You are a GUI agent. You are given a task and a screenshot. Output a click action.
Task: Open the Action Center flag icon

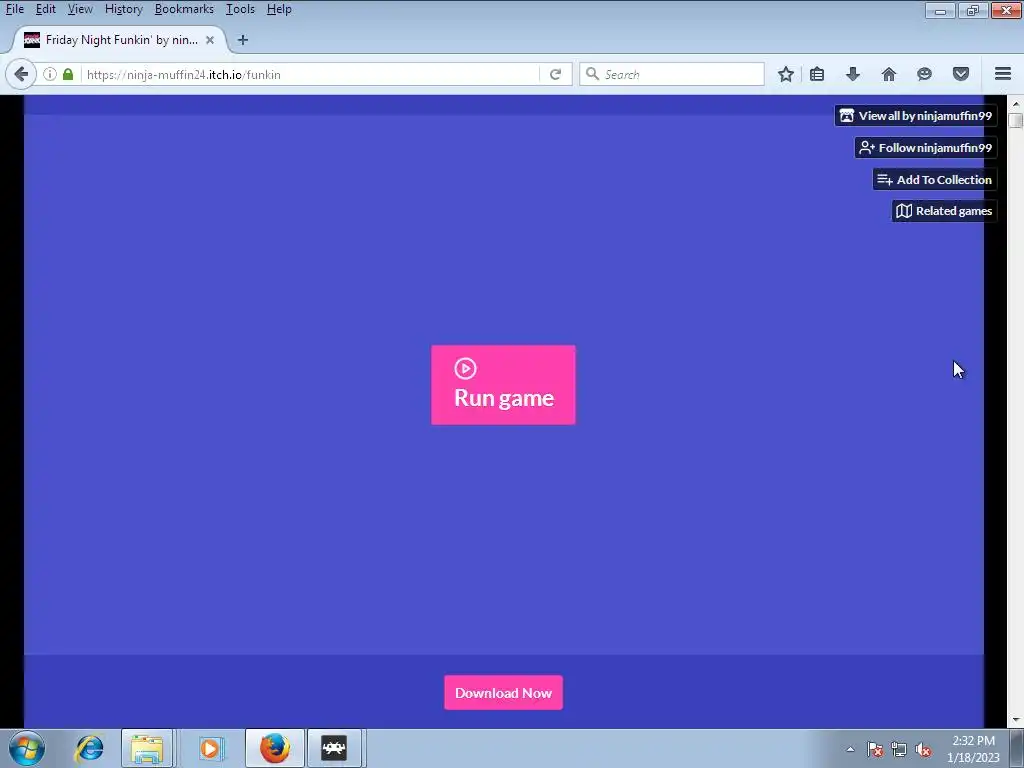point(875,749)
